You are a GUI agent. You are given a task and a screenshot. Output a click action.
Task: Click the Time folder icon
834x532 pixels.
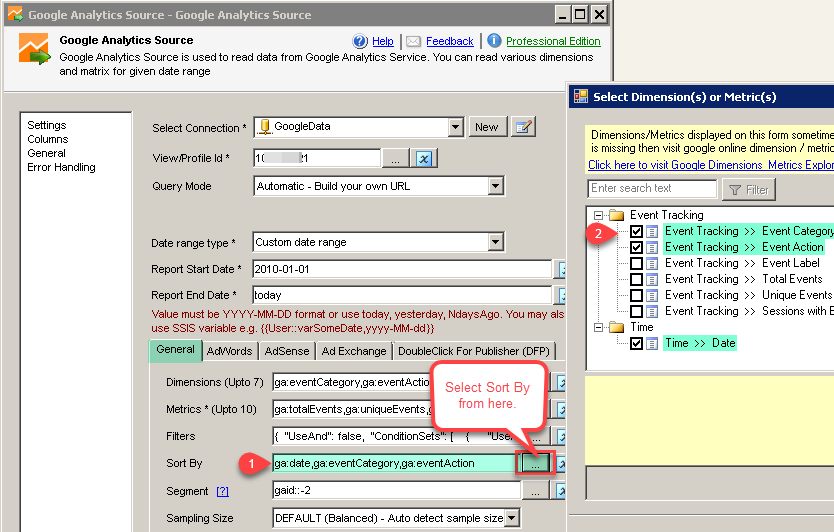point(617,327)
